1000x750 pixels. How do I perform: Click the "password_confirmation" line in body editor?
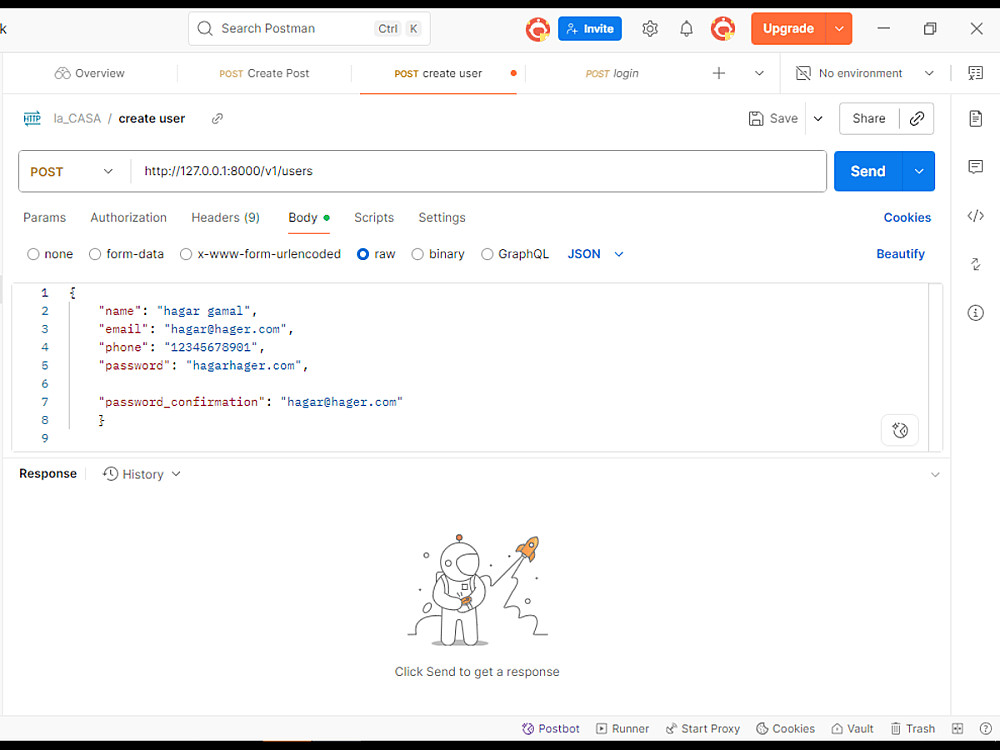[250, 402]
